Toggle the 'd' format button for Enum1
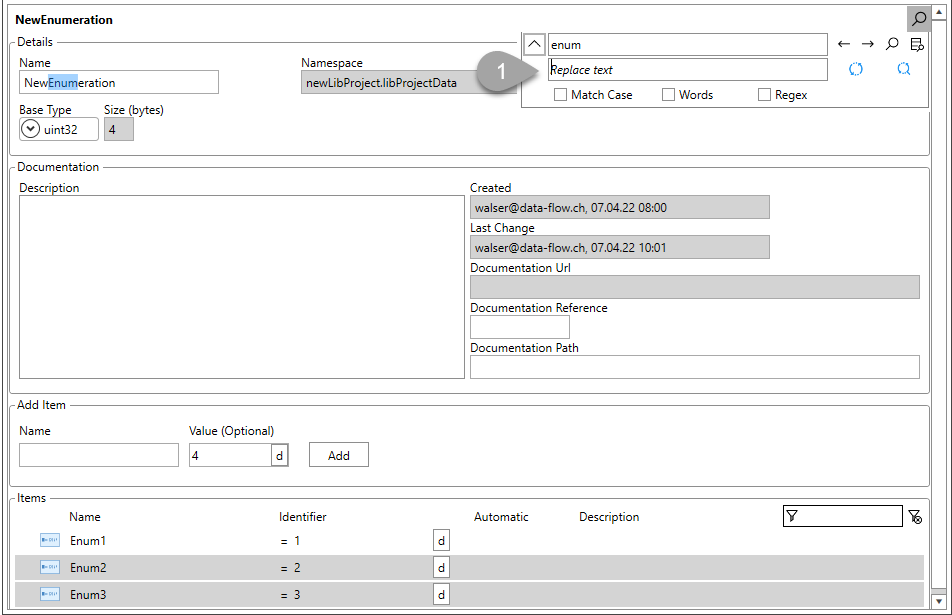Image resolution: width=952 pixels, height=615 pixels. (441, 540)
